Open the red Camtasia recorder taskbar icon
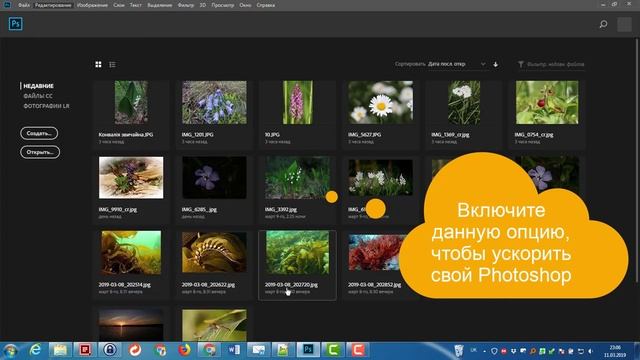The image size is (640, 360). [x=358, y=350]
